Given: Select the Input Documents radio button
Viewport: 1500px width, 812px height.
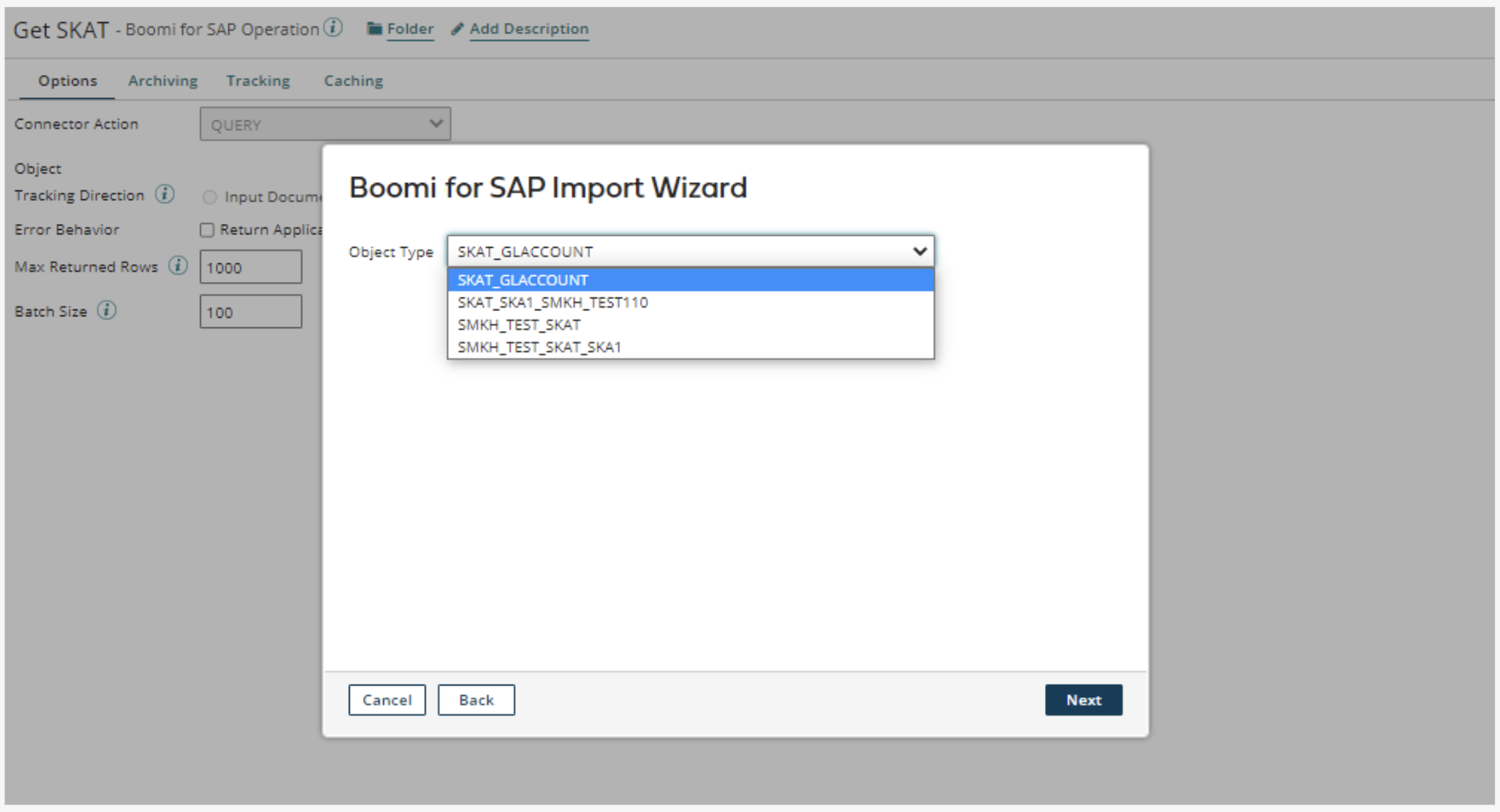Looking at the screenshot, I should coord(210,197).
